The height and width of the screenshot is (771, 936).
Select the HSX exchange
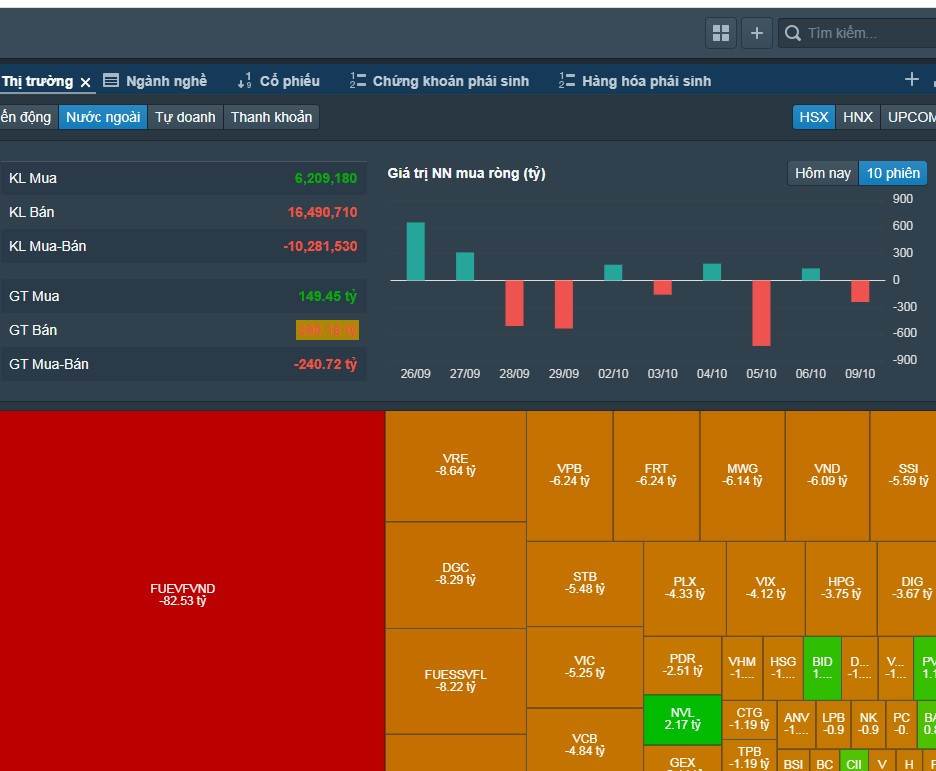pyautogui.click(x=814, y=117)
